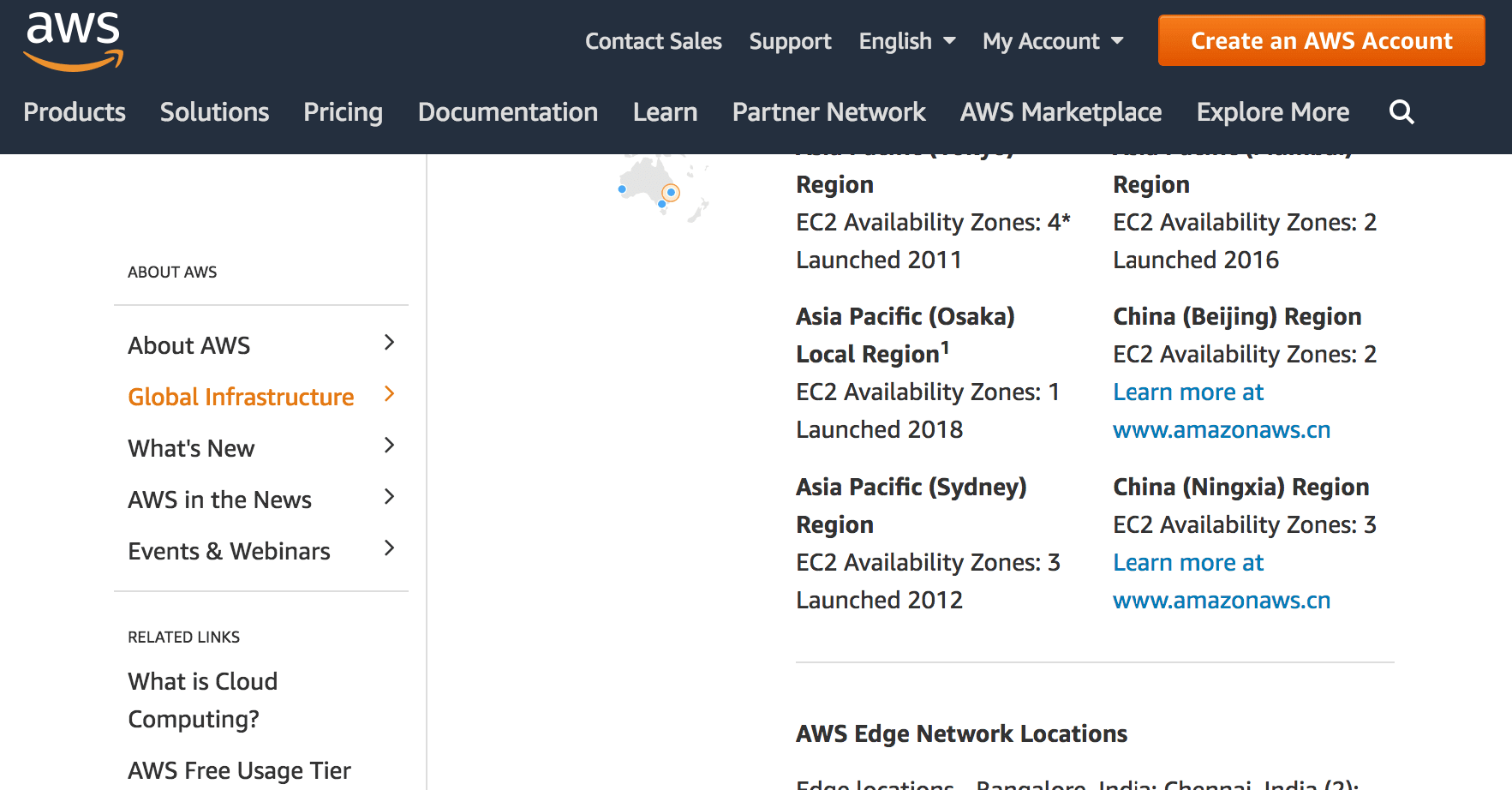Viewport: 1512px width, 790px height.
Task: Select Global Infrastructure in sidebar
Action: pos(241,397)
